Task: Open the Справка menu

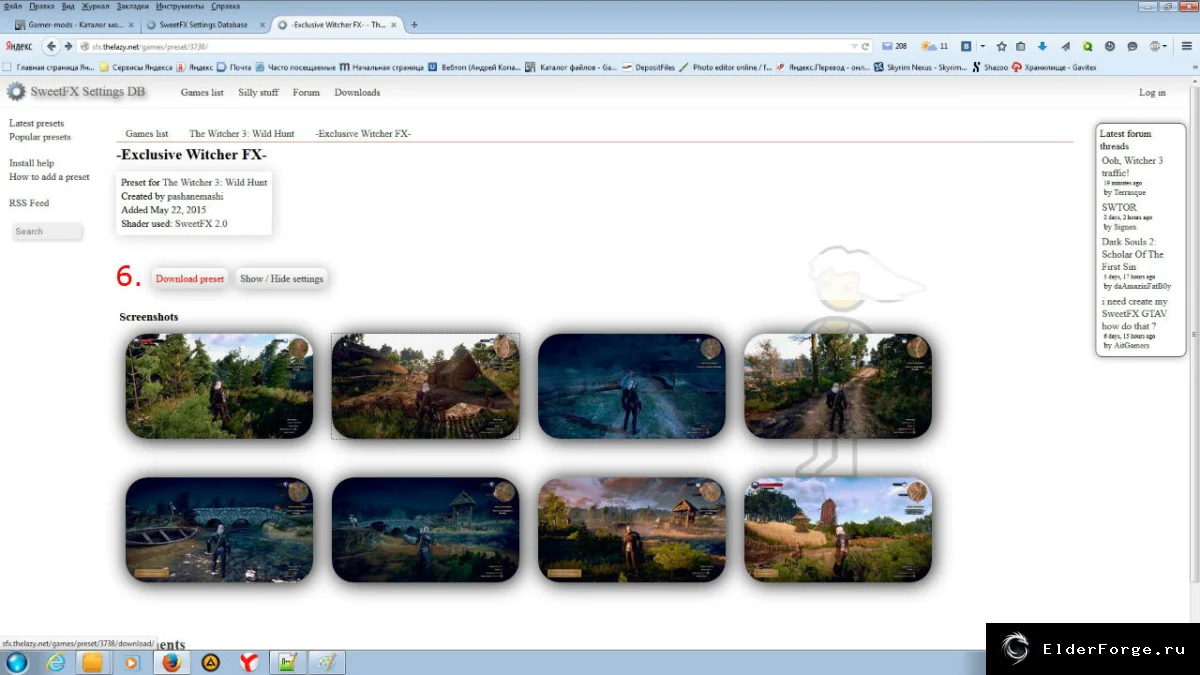Action: coord(226,6)
